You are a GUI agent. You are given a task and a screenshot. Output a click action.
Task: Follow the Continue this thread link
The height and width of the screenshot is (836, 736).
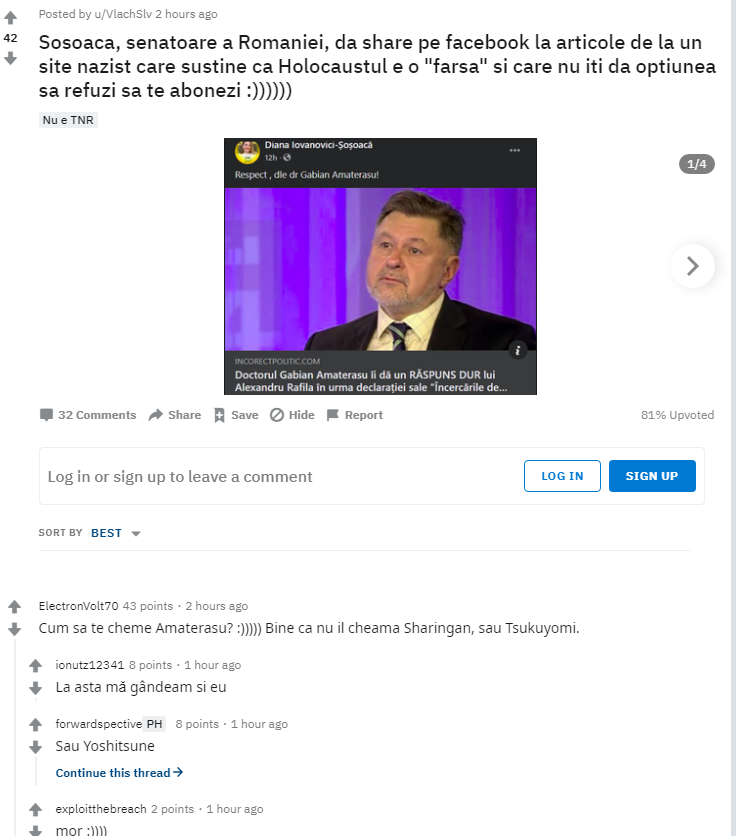pyautogui.click(x=119, y=773)
